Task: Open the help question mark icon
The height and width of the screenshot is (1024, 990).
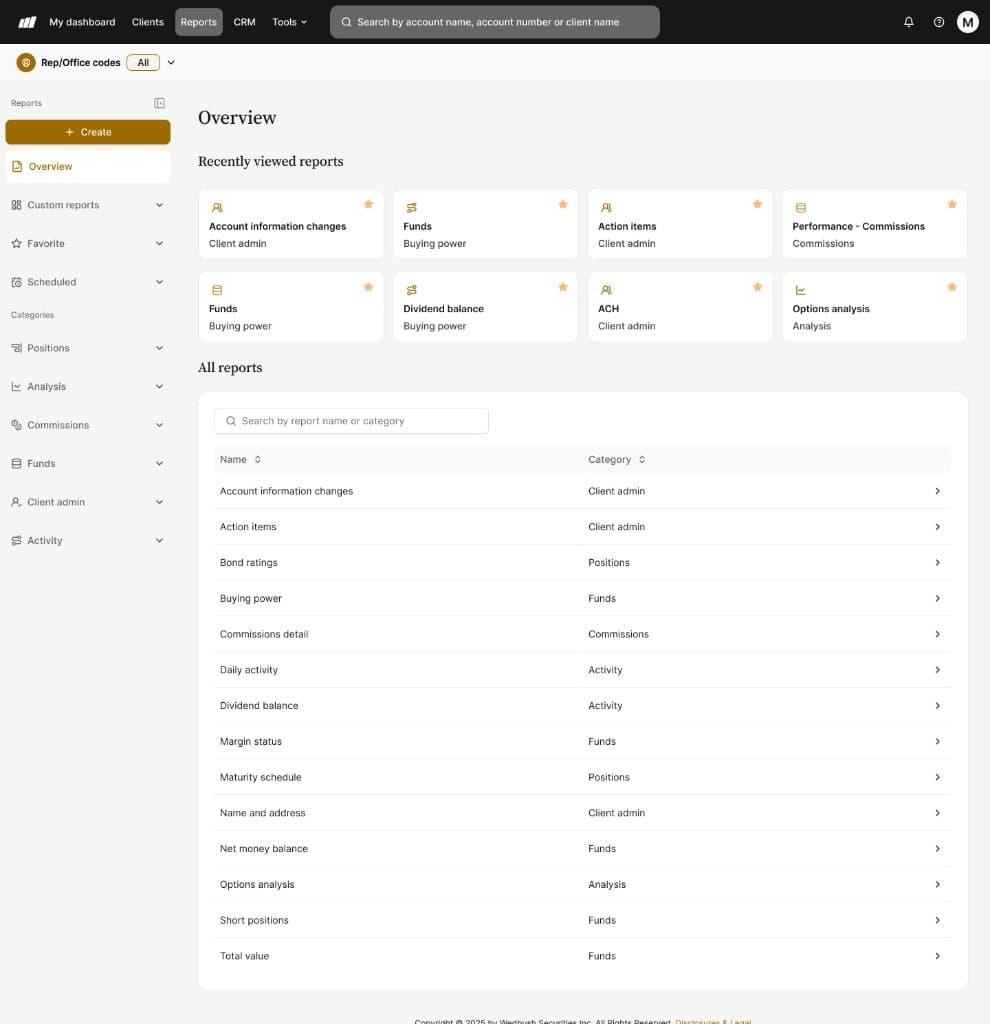Action: 938,22
